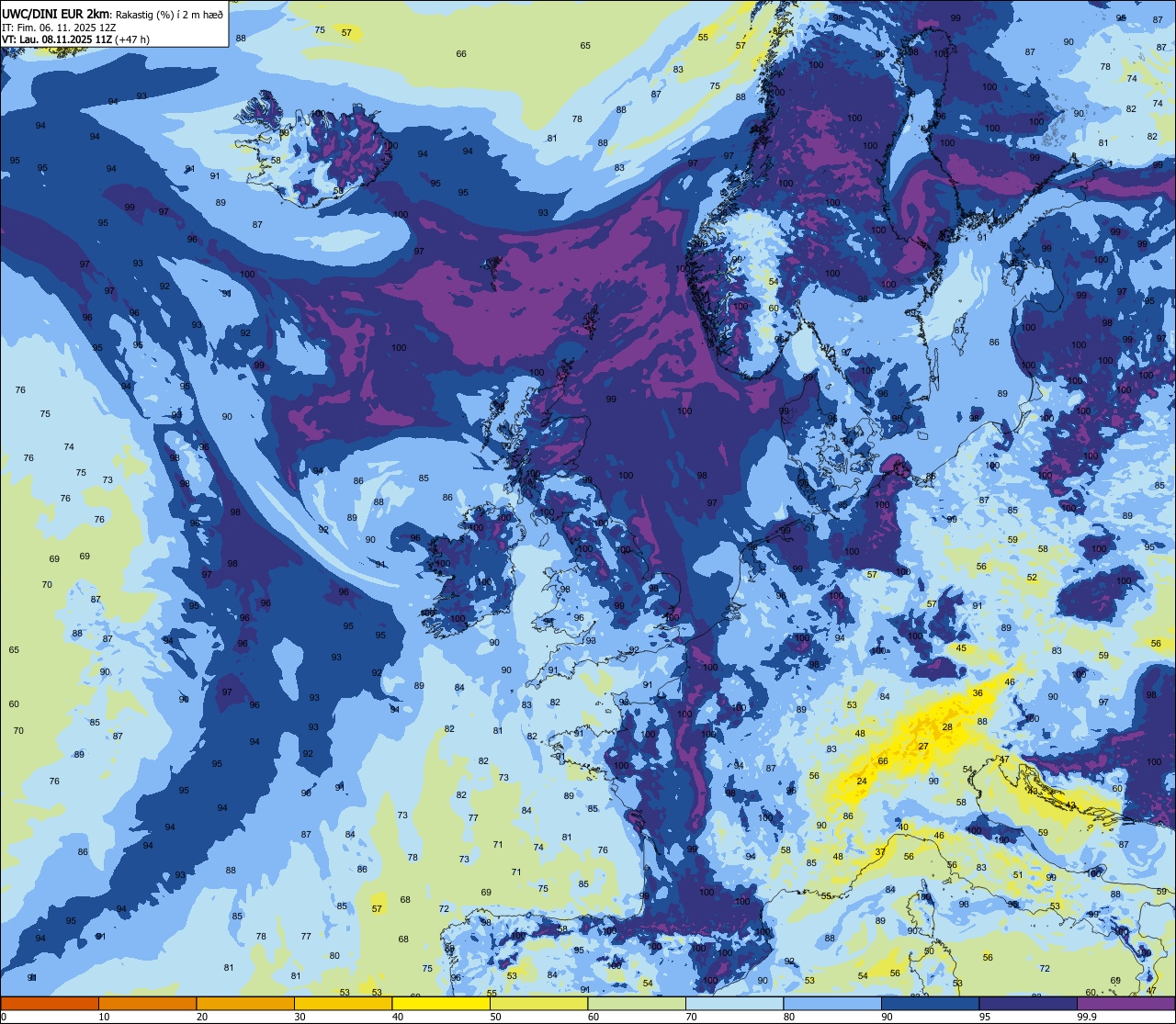Click the 0–10 dark orange legend swatch

pos(50,1003)
